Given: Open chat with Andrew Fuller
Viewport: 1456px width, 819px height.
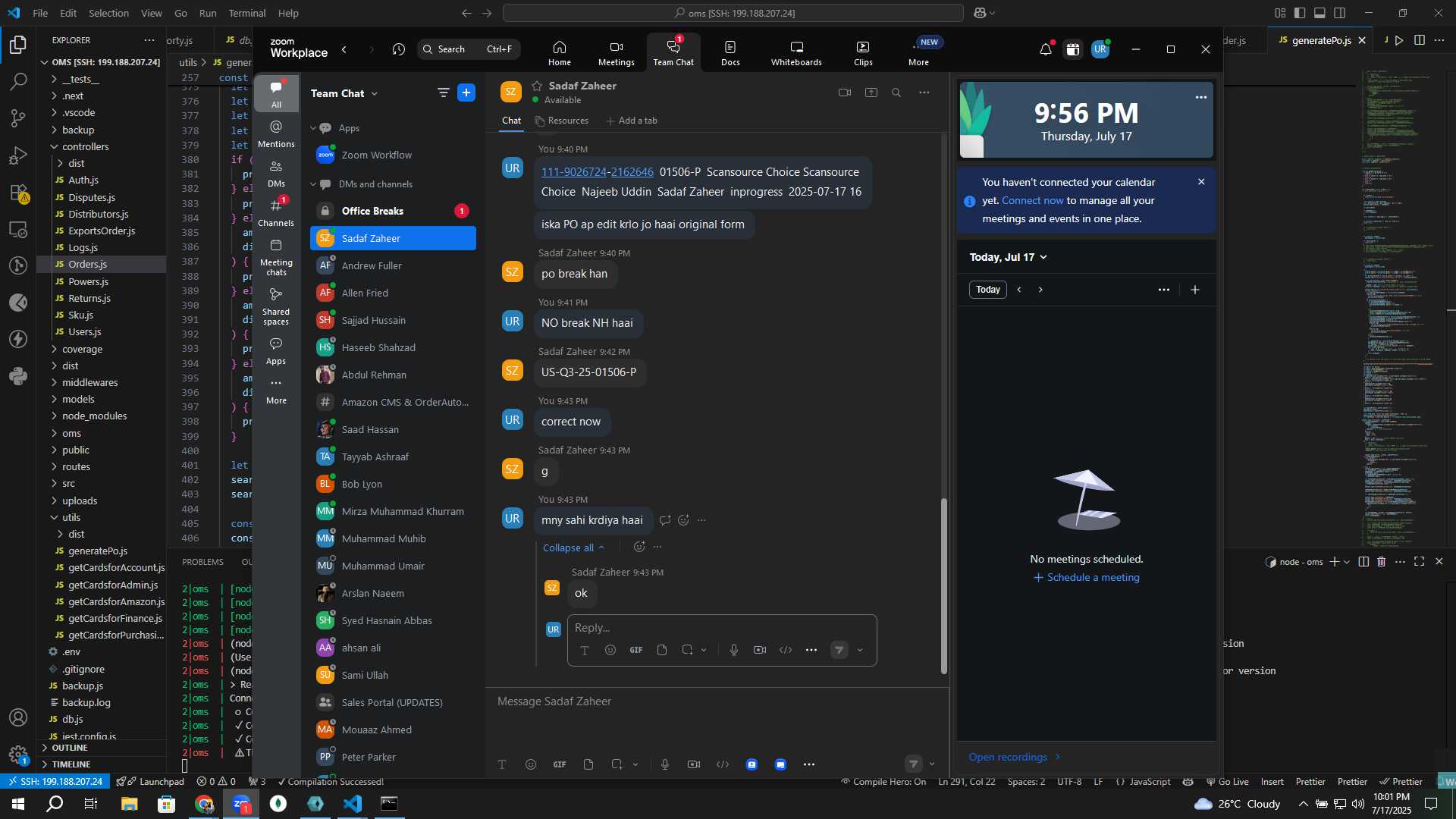Looking at the screenshot, I should click(x=393, y=265).
